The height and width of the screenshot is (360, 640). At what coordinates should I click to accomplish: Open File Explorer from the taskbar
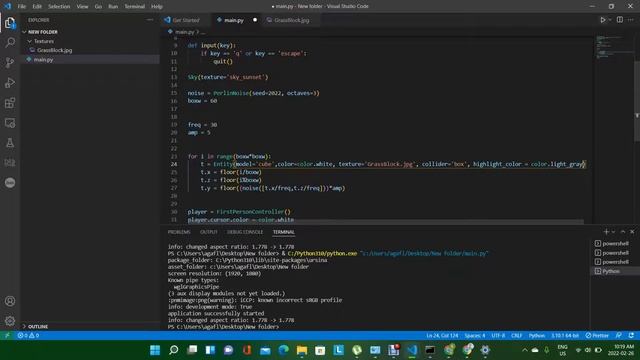pyautogui.click(x=302, y=350)
